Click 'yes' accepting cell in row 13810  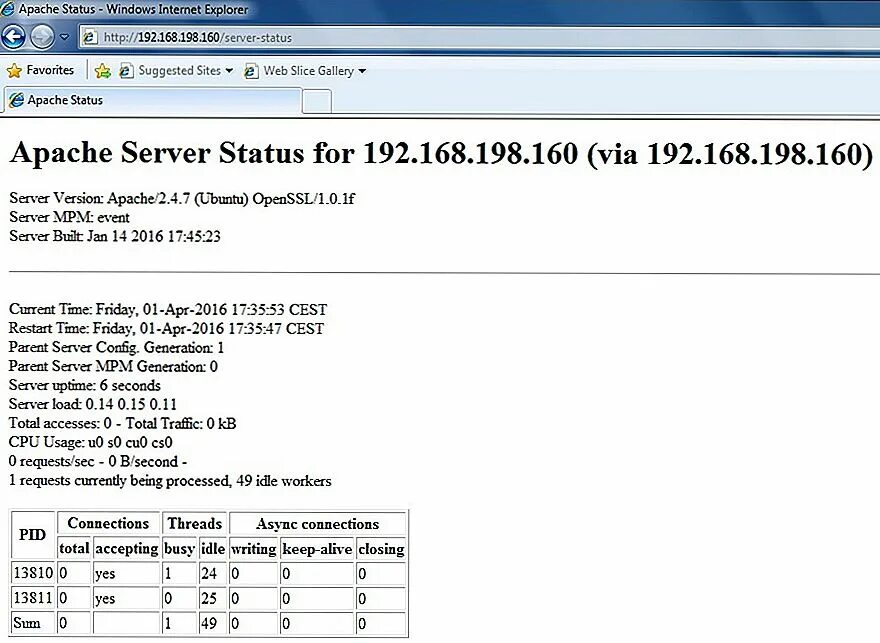click(x=127, y=573)
